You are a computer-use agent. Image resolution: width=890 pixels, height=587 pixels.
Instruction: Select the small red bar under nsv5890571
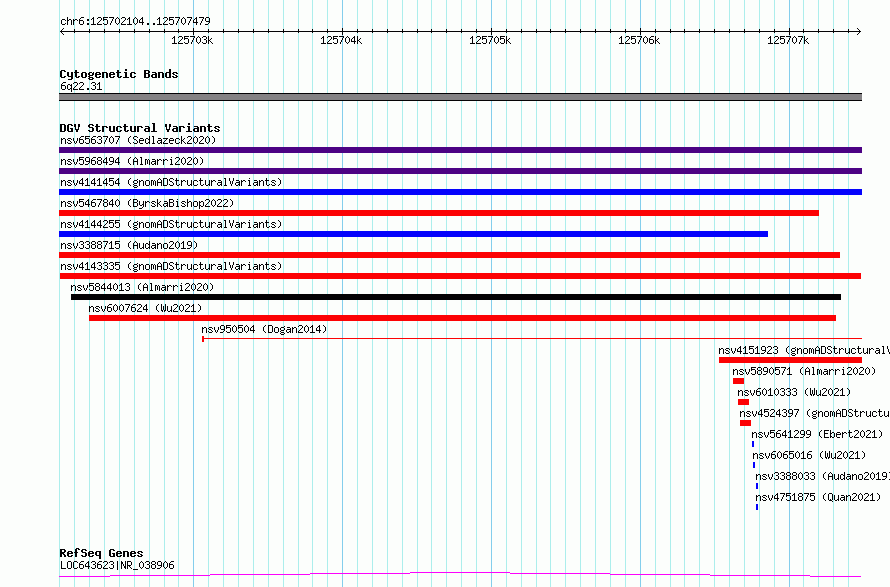tap(738, 381)
